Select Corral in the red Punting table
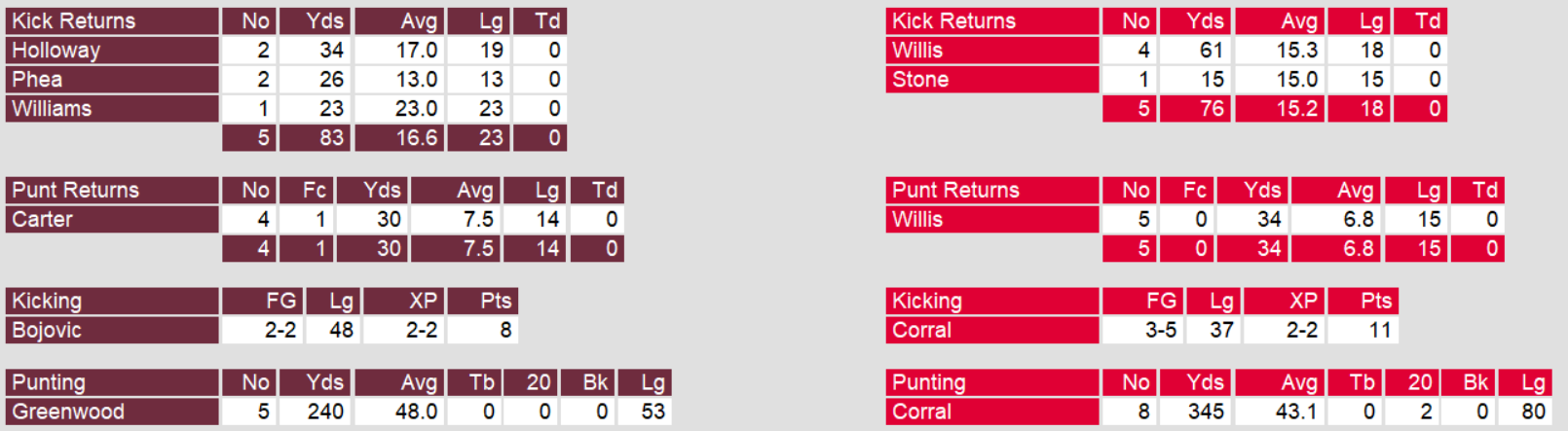Image resolution: width=1568 pixels, height=431 pixels. (x=921, y=413)
